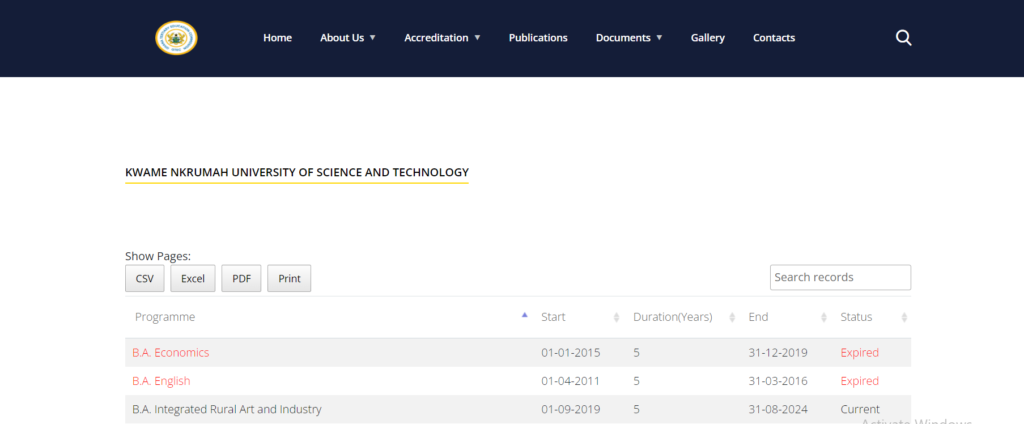Export table as PDF
This screenshot has width=1024, height=424.
[242, 278]
